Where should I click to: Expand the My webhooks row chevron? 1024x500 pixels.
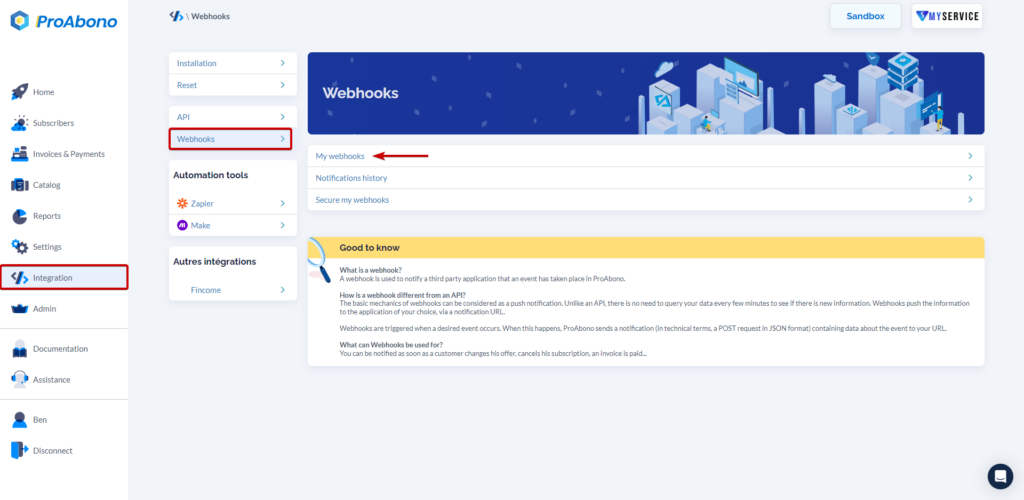point(970,156)
